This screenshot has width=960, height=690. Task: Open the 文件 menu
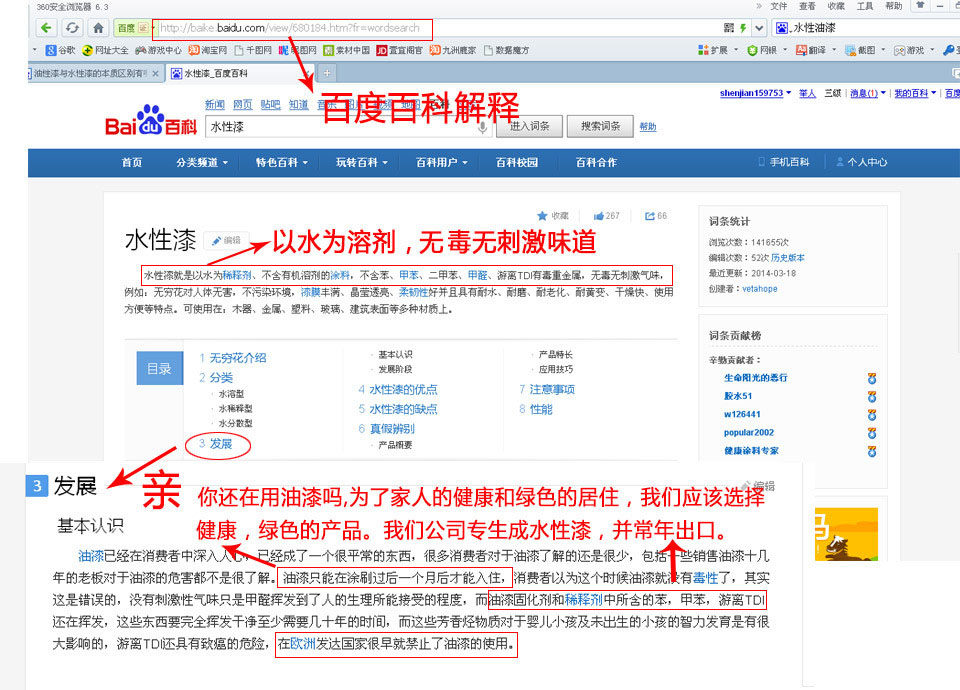pyautogui.click(x=779, y=6)
